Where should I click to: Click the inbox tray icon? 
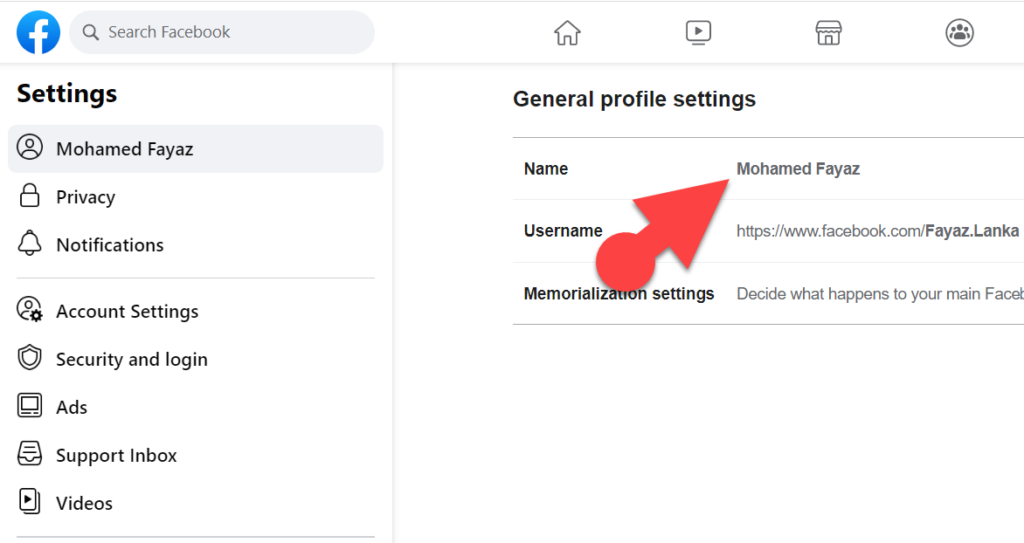[x=29, y=453]
